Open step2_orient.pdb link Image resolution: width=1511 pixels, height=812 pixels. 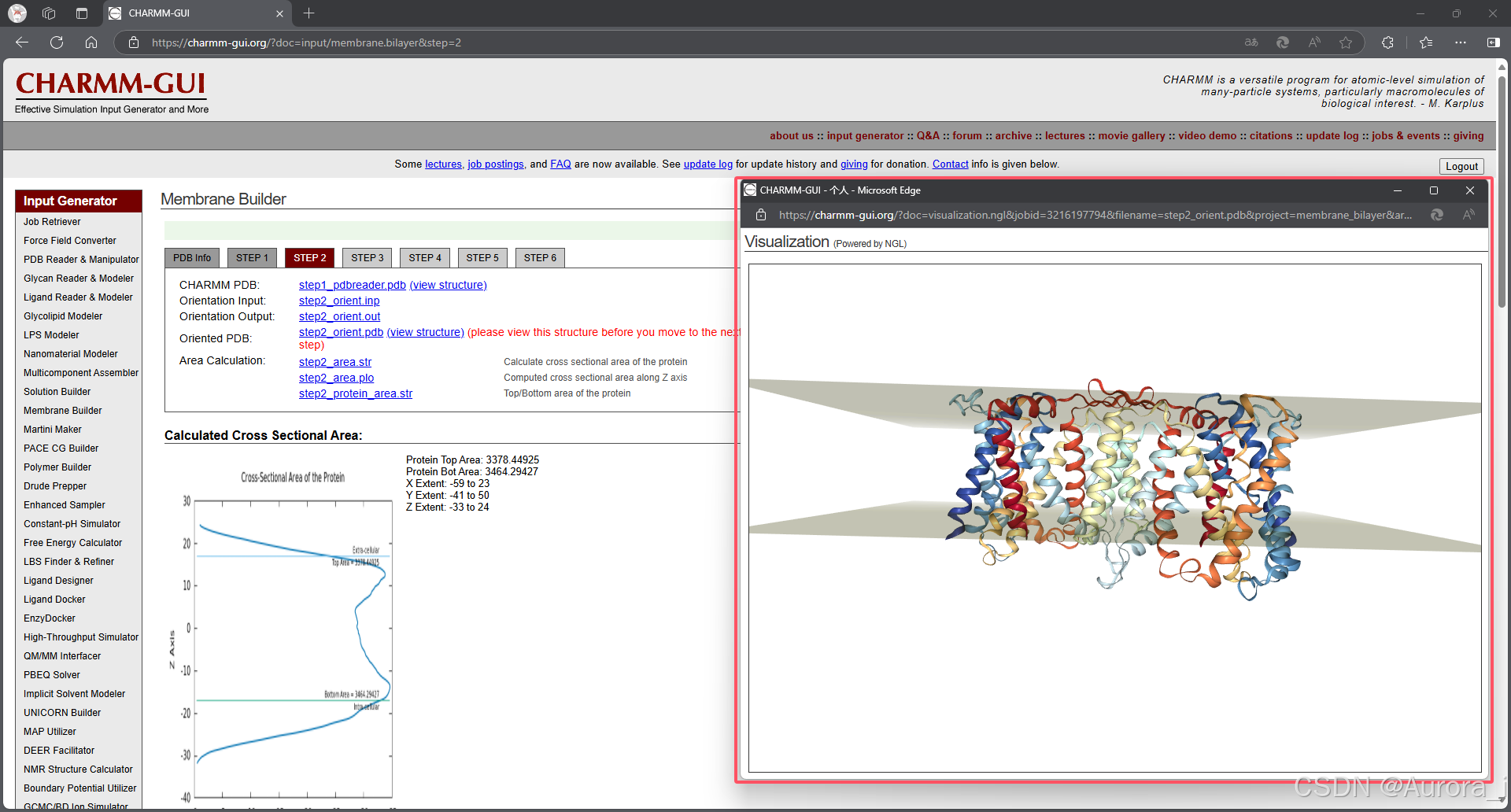point(341,332)
